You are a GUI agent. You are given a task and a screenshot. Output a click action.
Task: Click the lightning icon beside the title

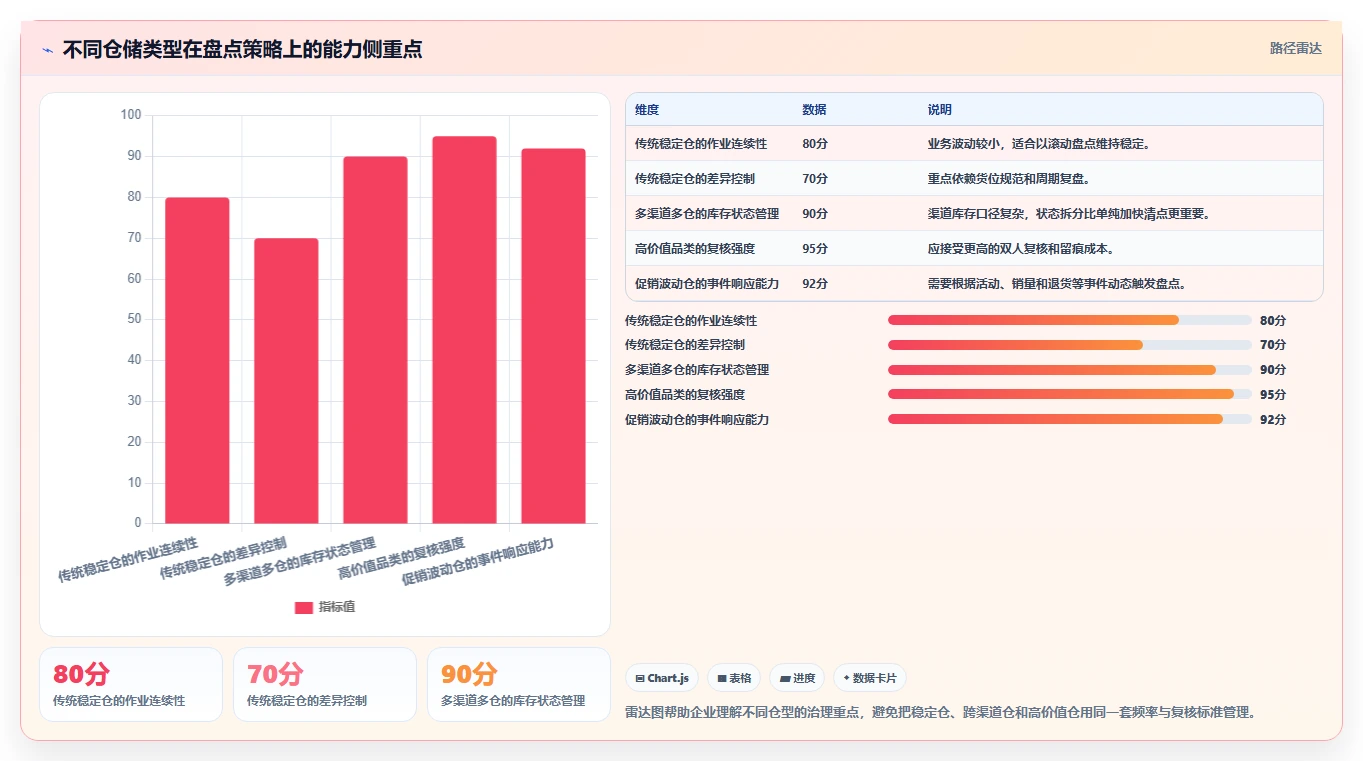48,49
